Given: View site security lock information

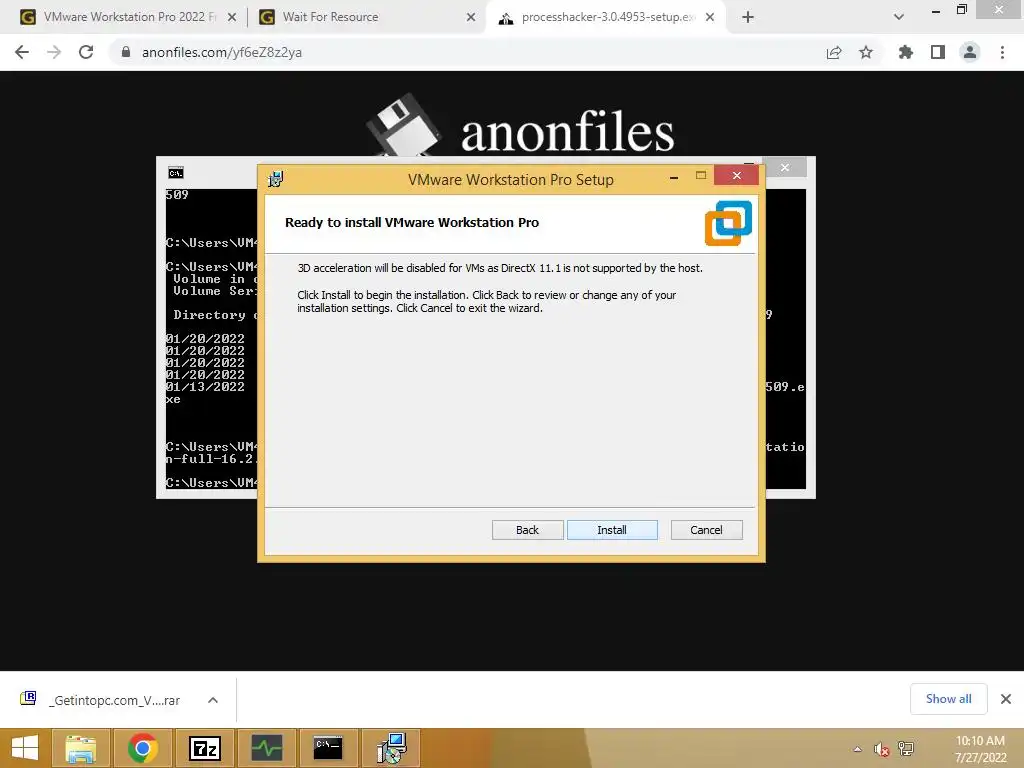Looking at the screenshot, I should [126, 52].
